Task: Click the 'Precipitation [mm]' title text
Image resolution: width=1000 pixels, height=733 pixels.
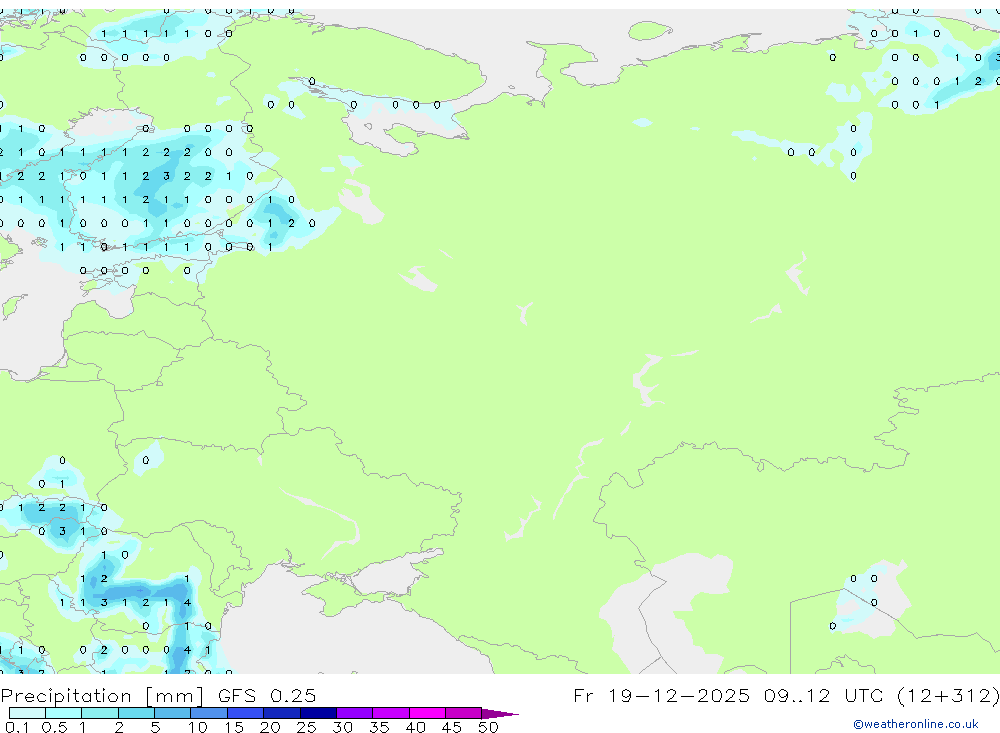Action: tap(102, 696)
